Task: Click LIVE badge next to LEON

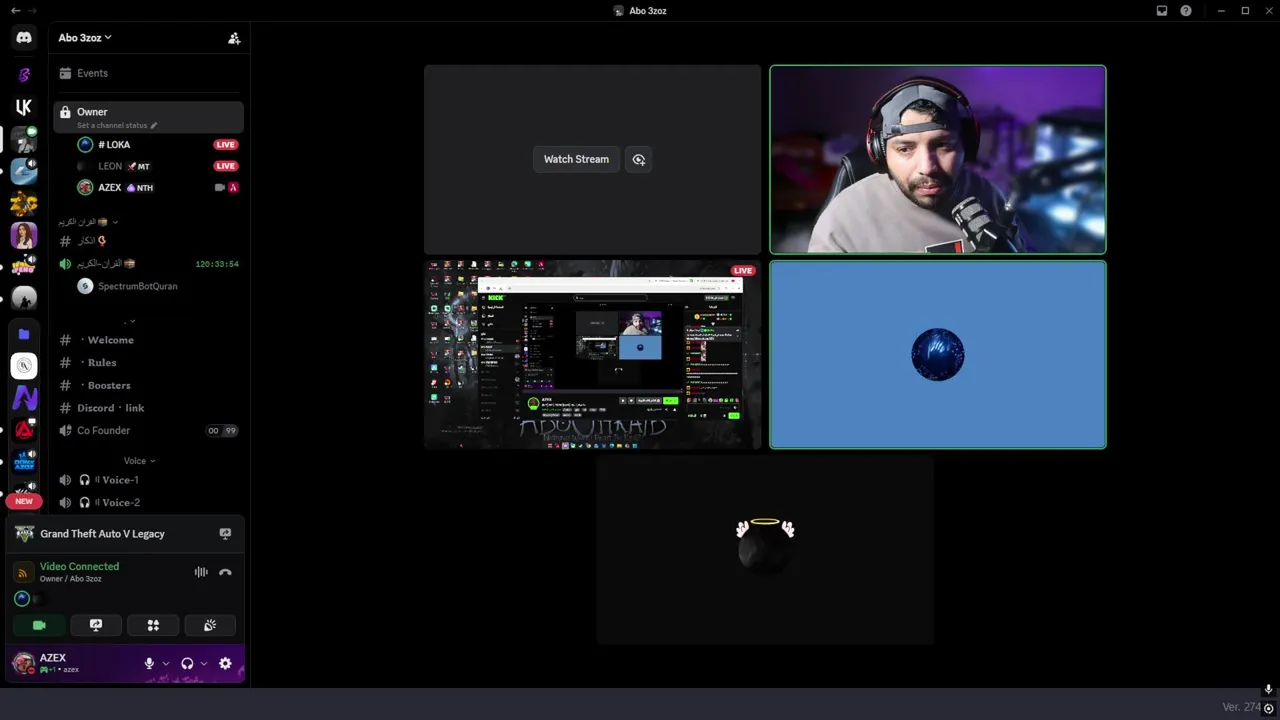Action: click(x=225, y=166)
